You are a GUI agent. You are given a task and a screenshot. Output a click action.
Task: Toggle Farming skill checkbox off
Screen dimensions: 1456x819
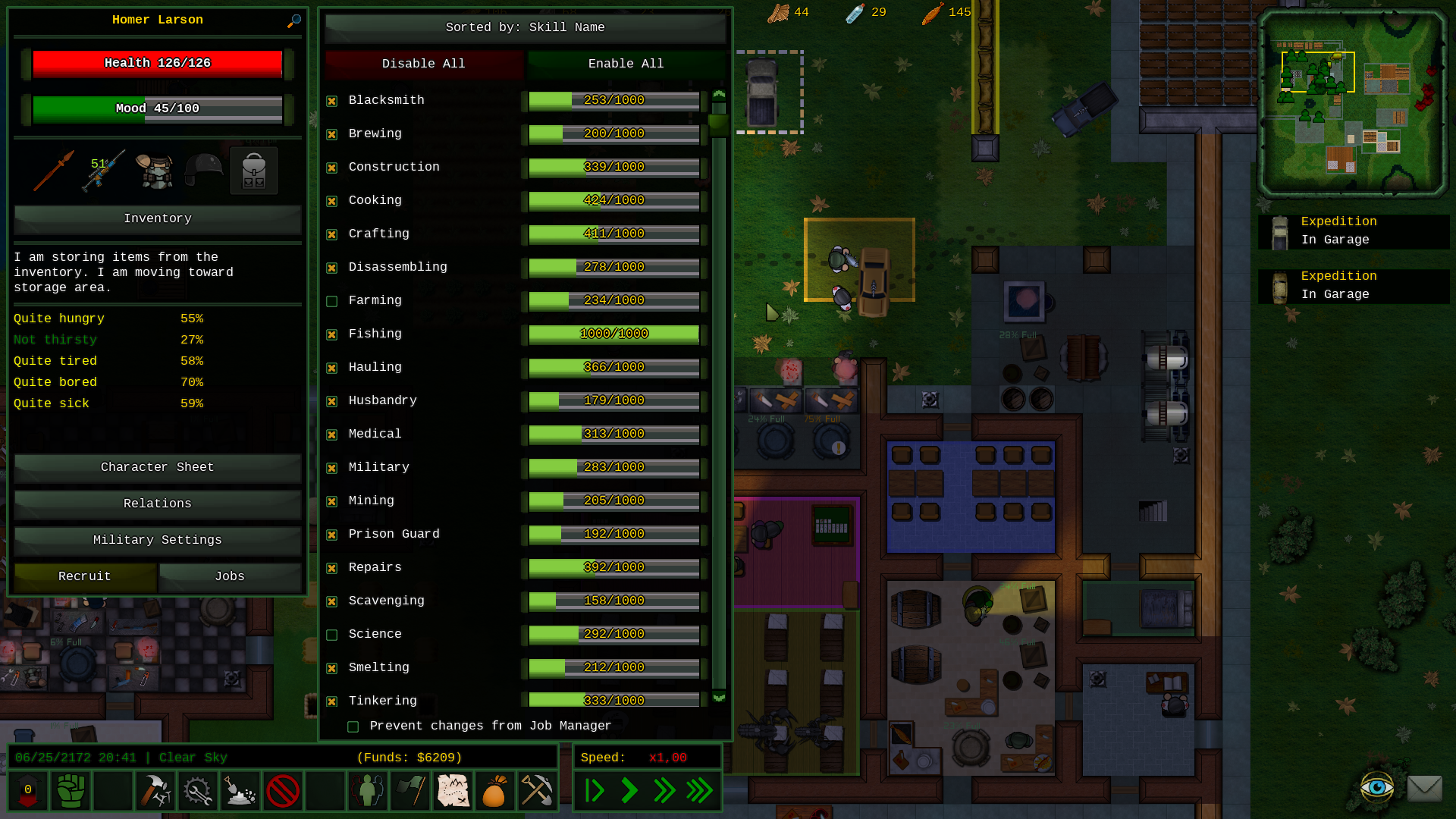pyautogui.click(x=331, y=300)
